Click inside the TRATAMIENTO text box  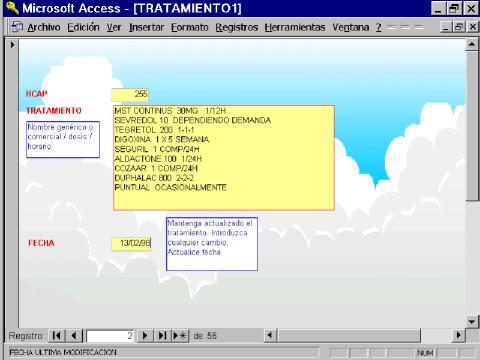(x=224, y=158)
